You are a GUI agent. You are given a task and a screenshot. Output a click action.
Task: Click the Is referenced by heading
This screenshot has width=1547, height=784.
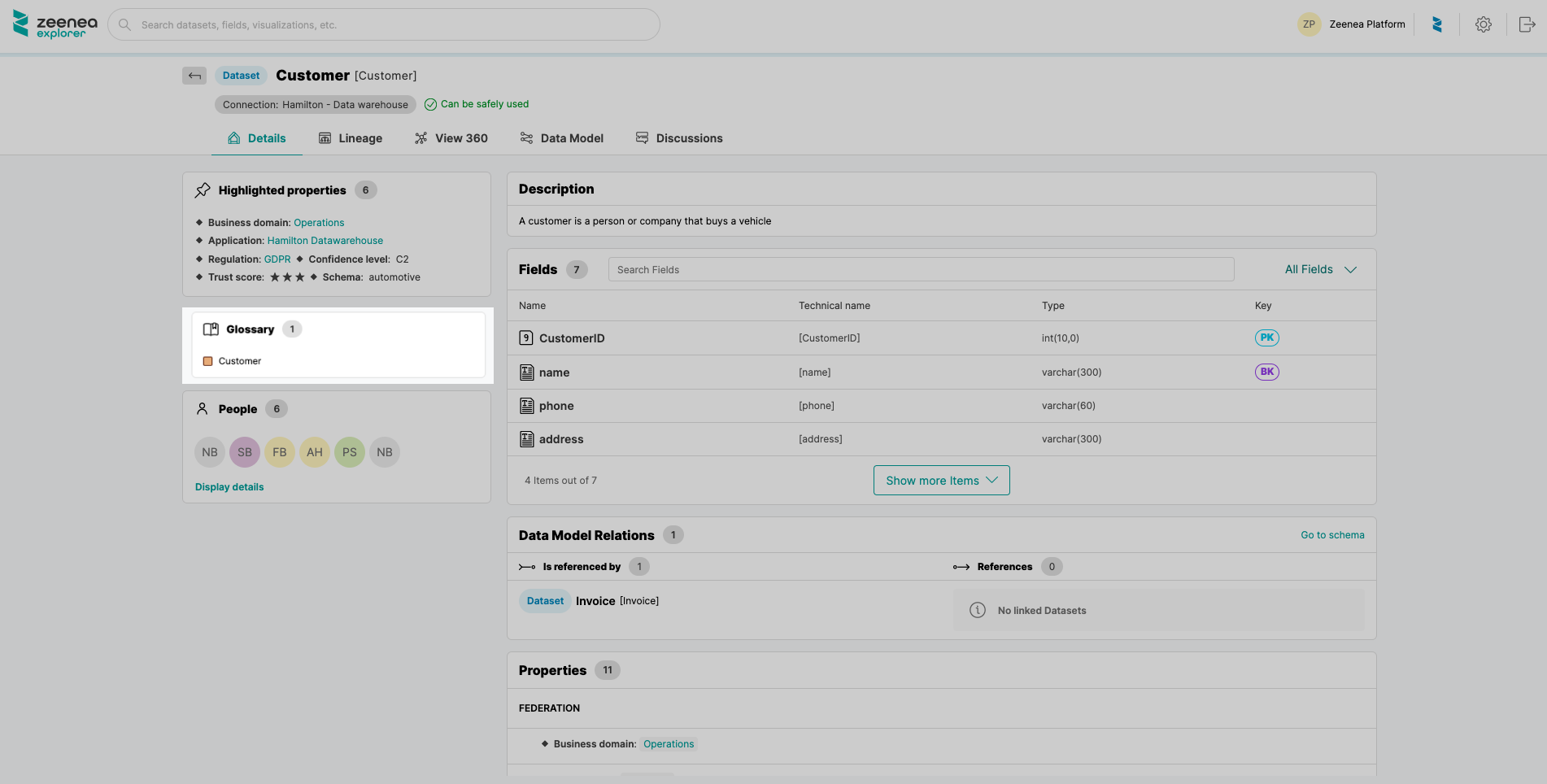(582, 567)
